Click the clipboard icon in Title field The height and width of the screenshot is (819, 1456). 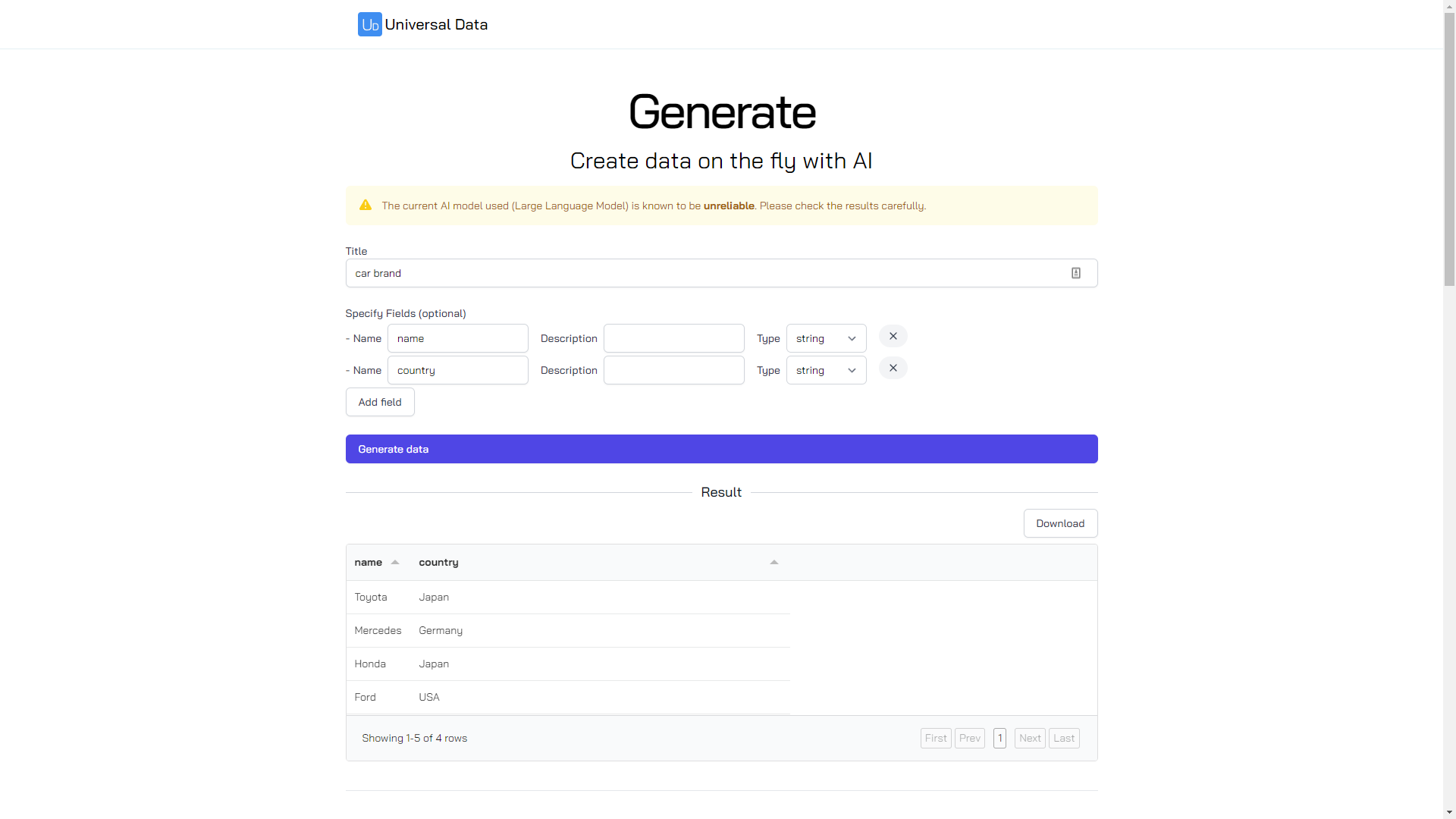1076,273
